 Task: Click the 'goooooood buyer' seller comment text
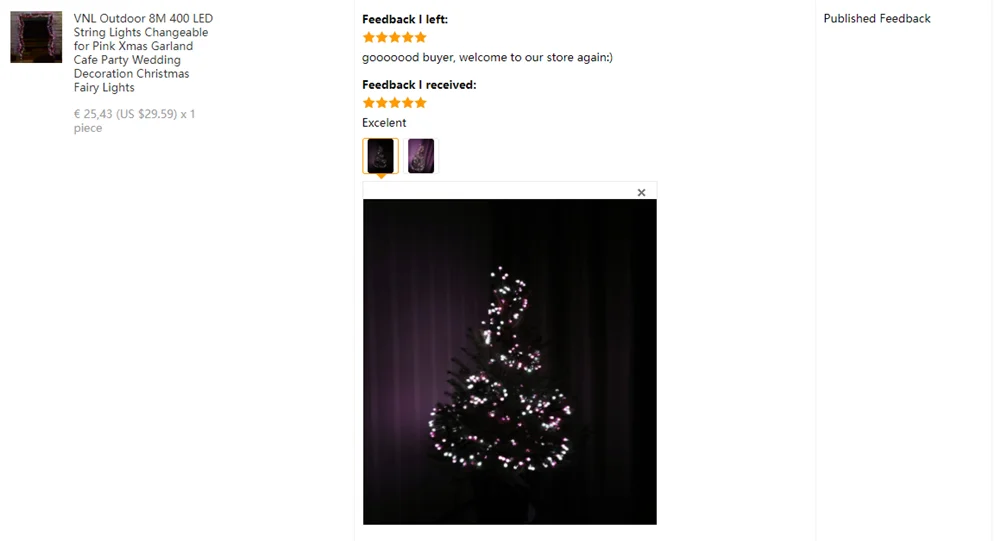487,57
